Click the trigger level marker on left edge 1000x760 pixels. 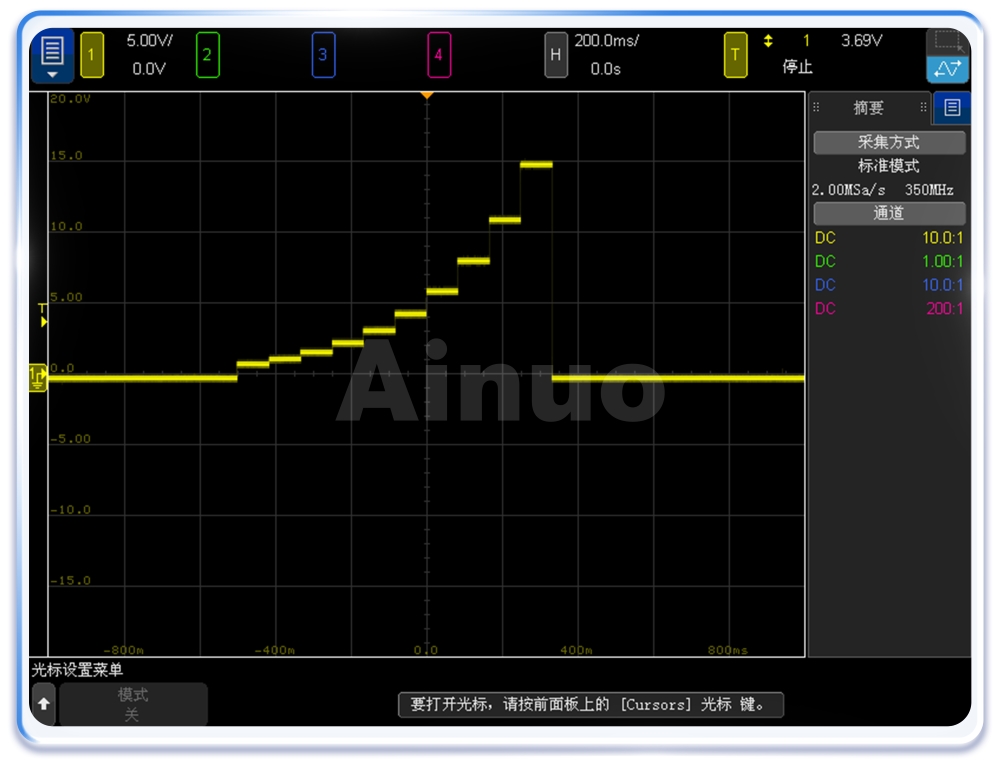[x=42, y=315]
